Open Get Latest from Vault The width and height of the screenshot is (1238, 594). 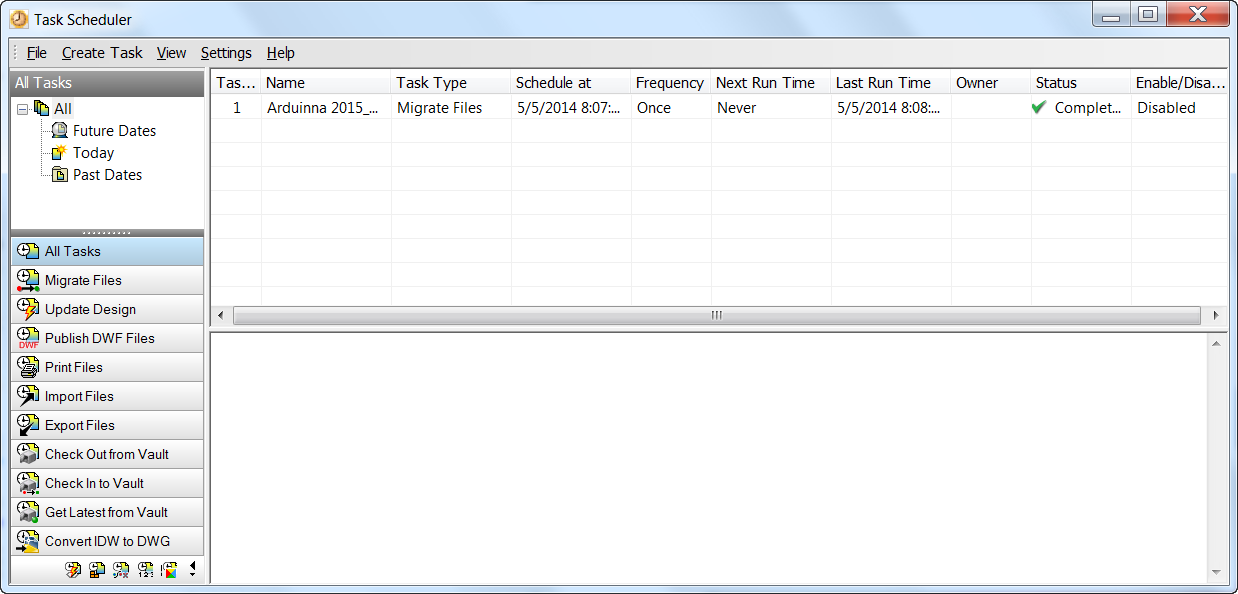105,512
